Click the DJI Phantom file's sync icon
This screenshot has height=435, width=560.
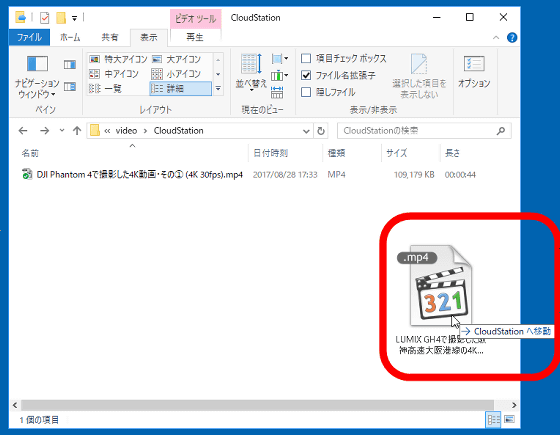coord(27,174)
